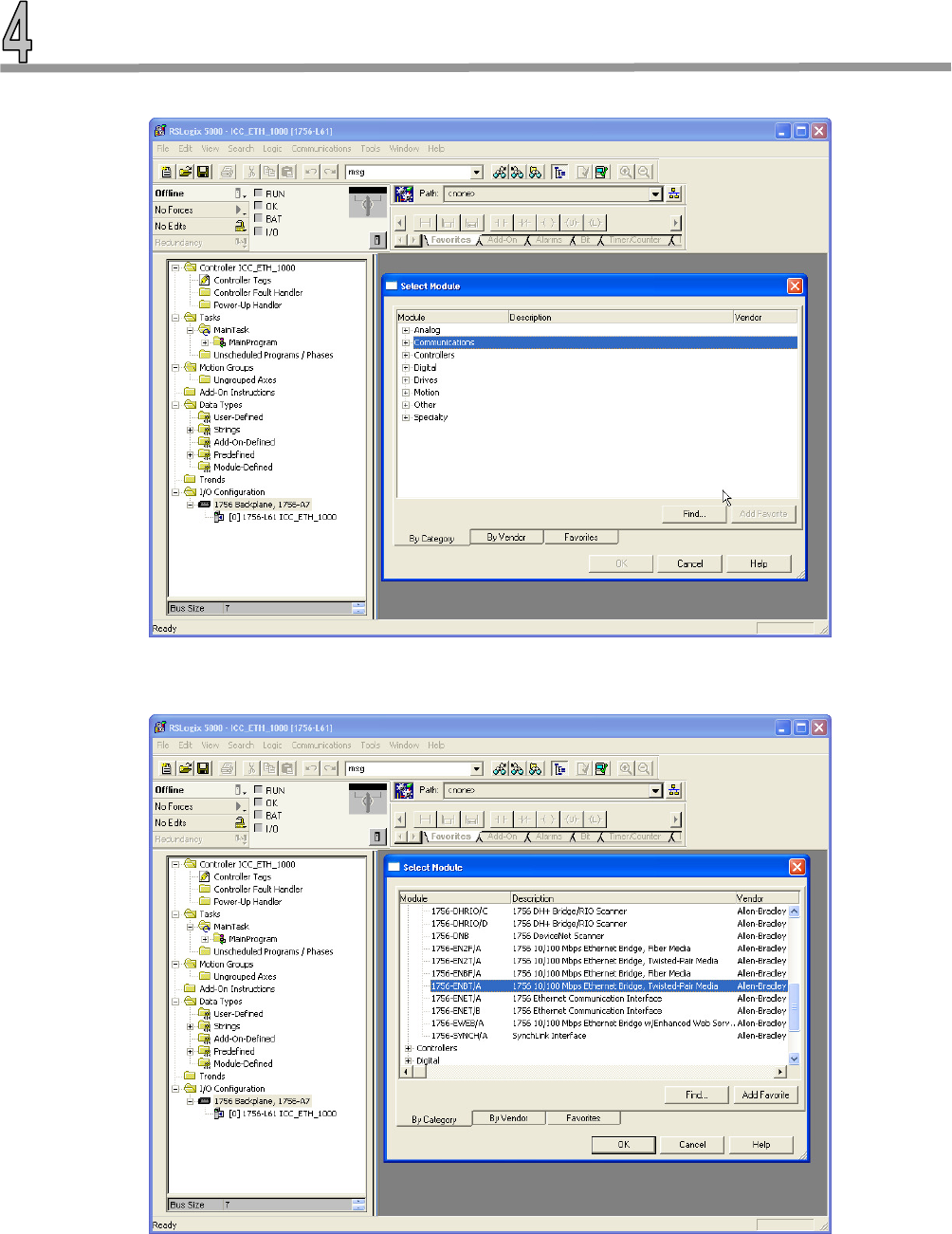Click first binoculars Find icon in upper window
The width and height of the screenshot is (952, 1234).
pyautogui.click(x=500, y=172)
